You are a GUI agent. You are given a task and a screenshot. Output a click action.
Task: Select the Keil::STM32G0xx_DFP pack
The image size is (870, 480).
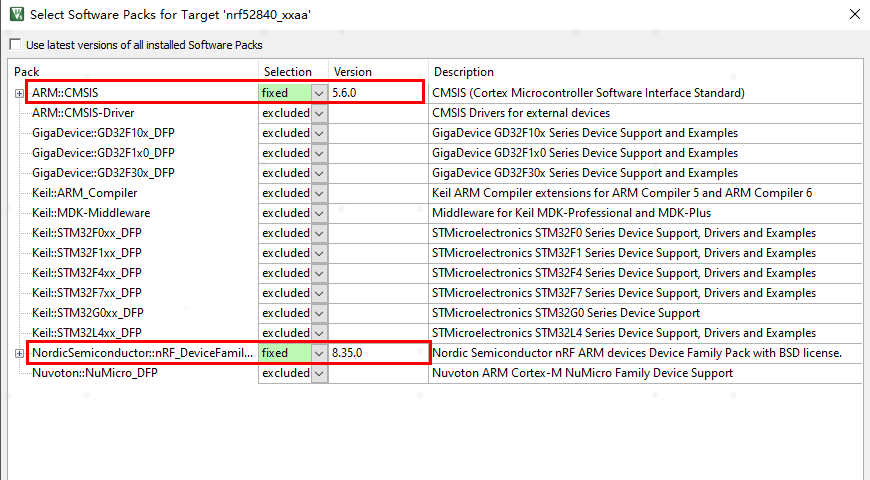pyautogui.click(x=88, y=312)
